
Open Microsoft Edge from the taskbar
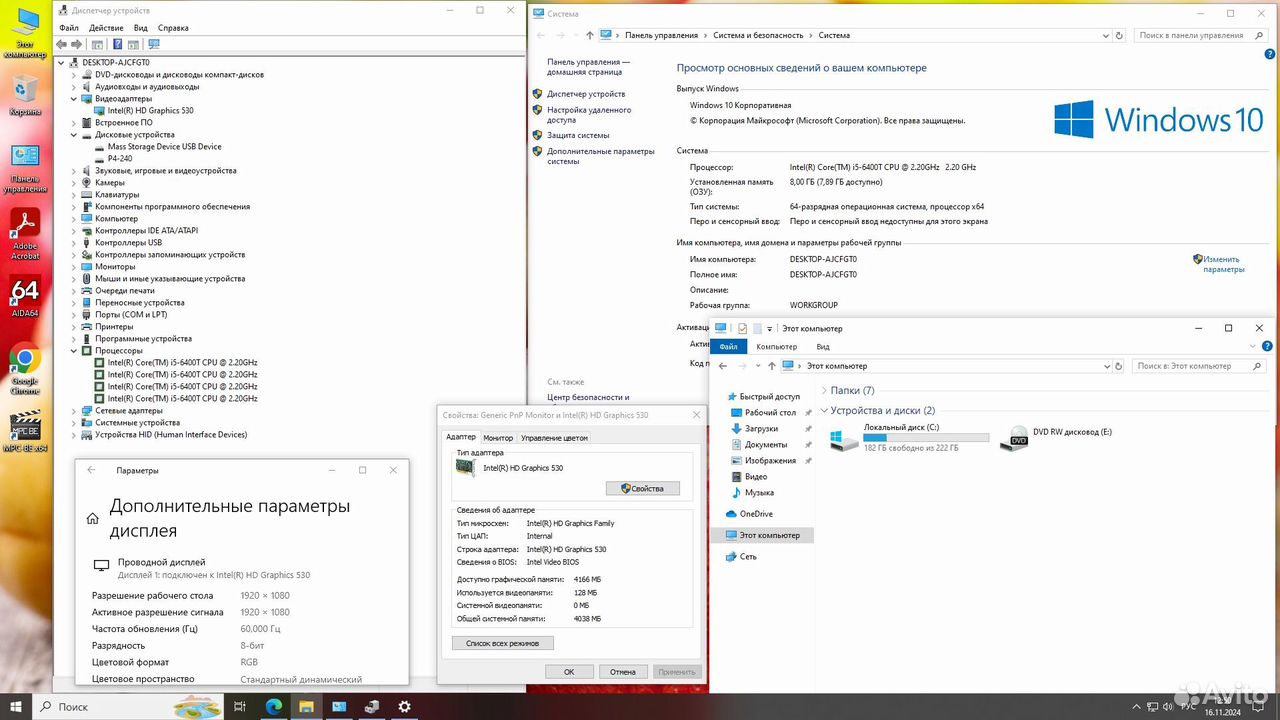tap(273, 706)
